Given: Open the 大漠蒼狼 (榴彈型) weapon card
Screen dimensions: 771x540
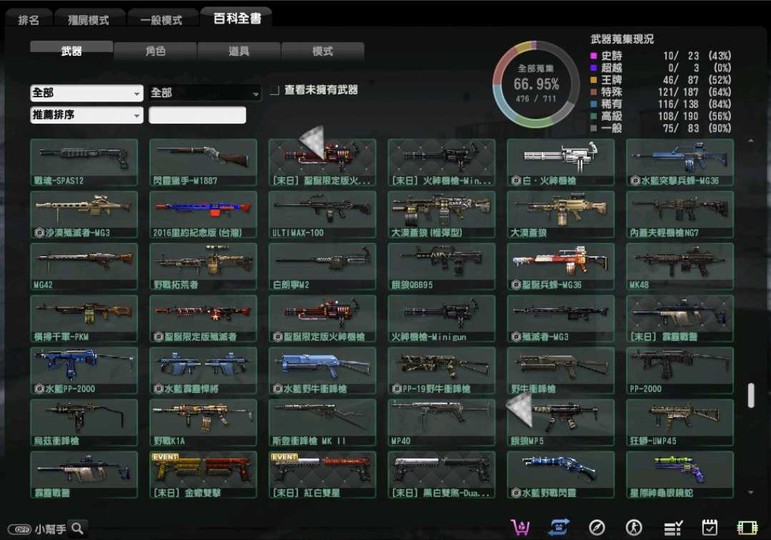Looking at the screenshot, I should coord(442,214).
